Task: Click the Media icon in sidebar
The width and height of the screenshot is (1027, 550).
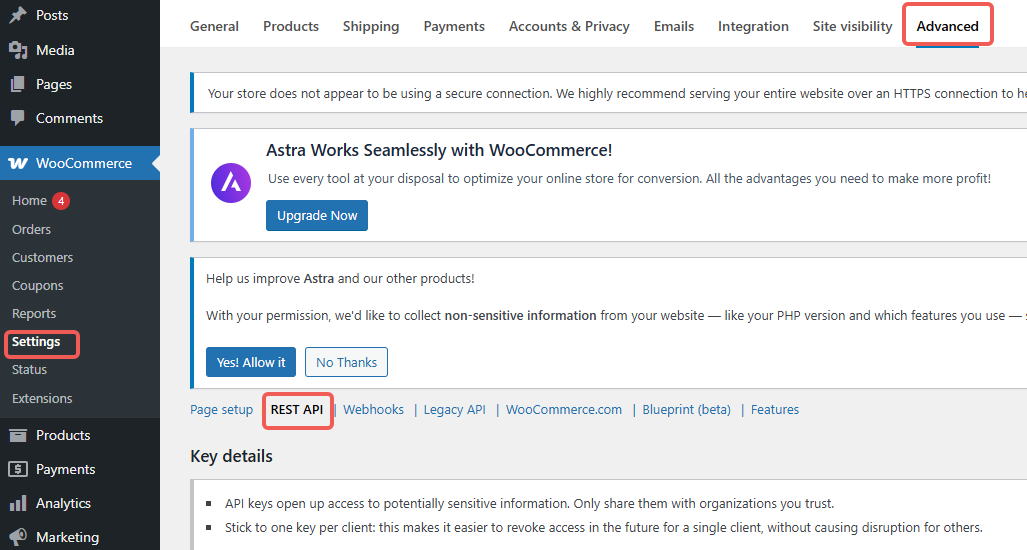Action: click(x=18, y=50)
